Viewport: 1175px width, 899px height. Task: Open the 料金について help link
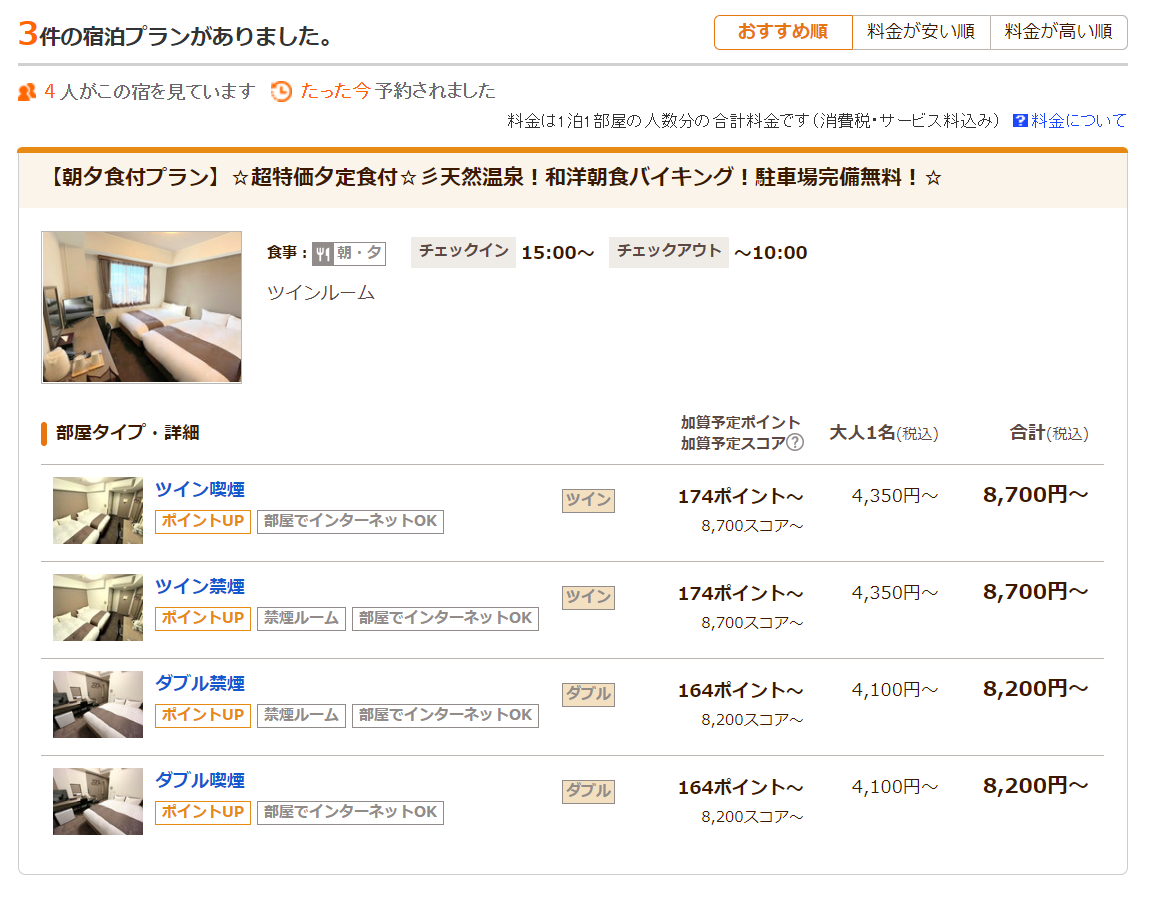[x=1078, y=121]
